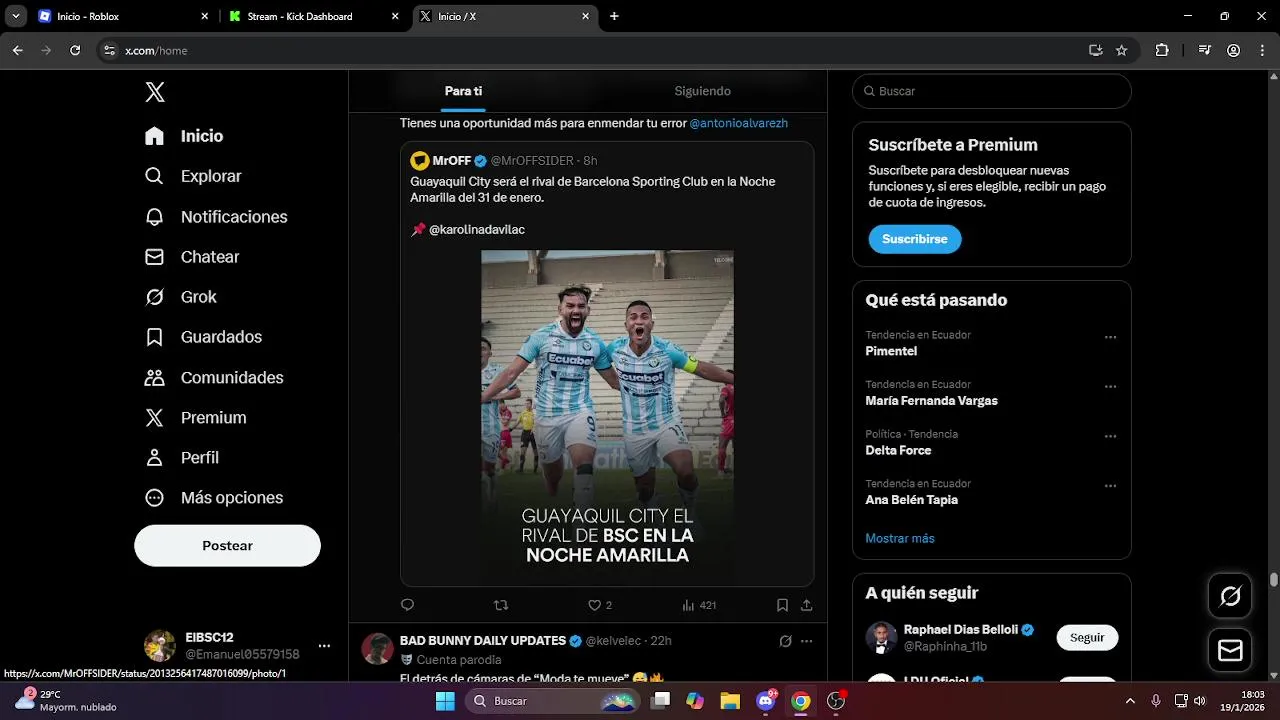Open the Guayaquil City post image
The width and height of the screenshot is (1280, 720).
point(607,413)
